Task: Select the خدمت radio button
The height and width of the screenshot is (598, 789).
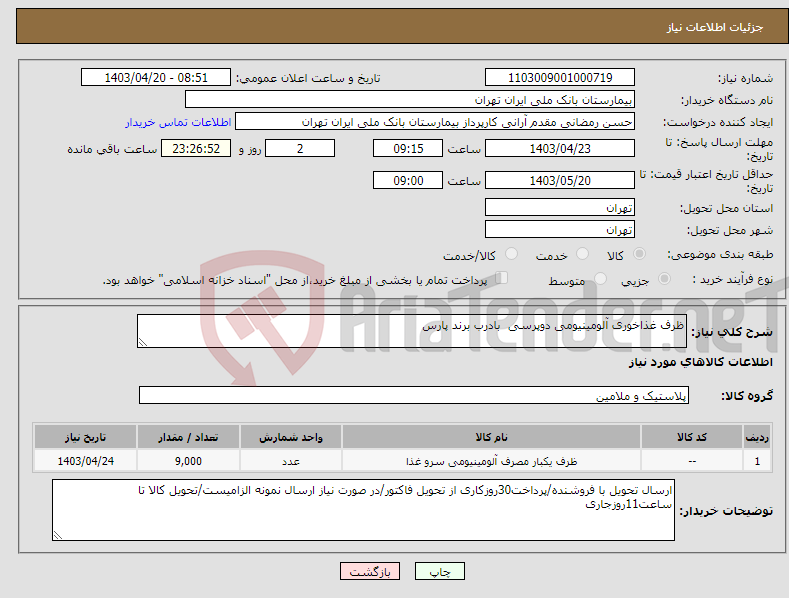Action: pyautogui.click(x=582, y=254)
